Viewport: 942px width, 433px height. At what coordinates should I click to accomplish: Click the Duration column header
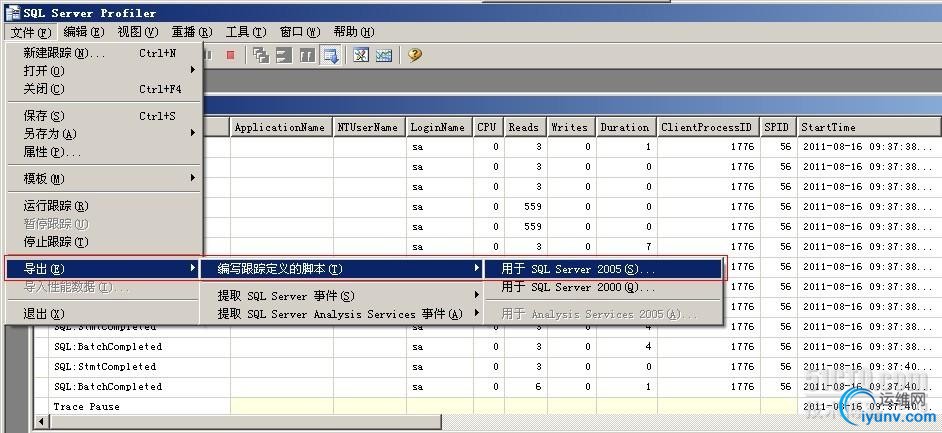(x=627, y=127)
